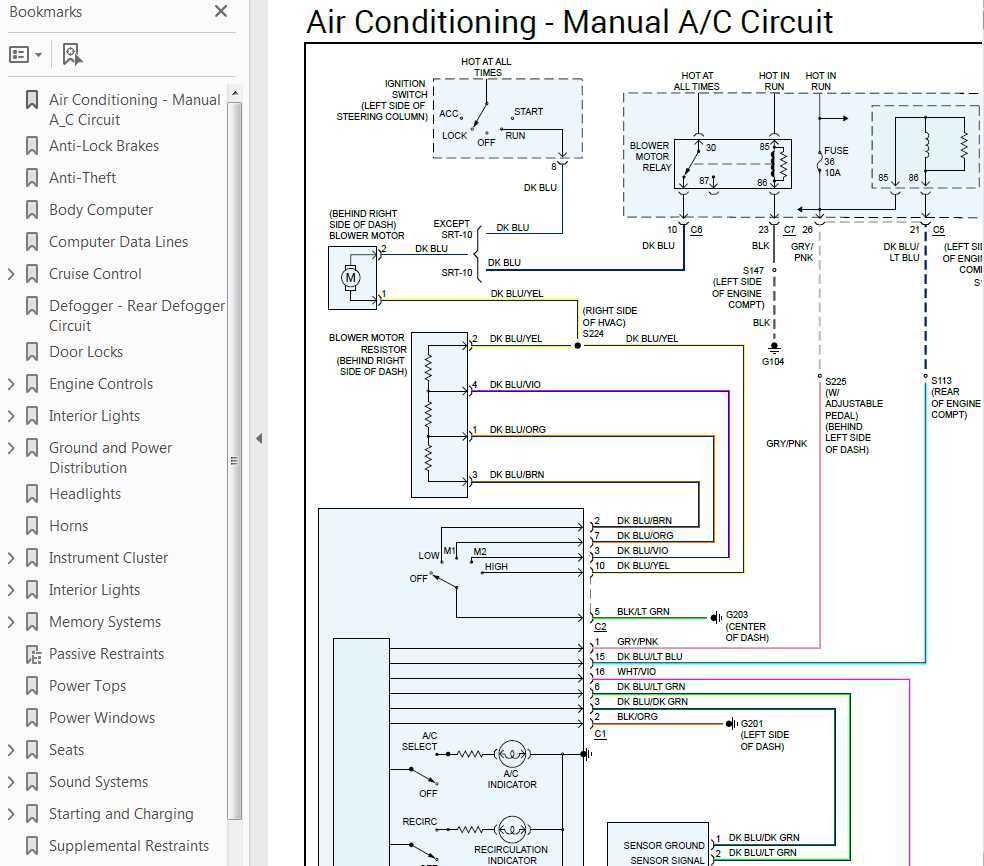Expand the Instrument Cluster bookmark
This screenshot has height=866, width=984.
point(11,557)
